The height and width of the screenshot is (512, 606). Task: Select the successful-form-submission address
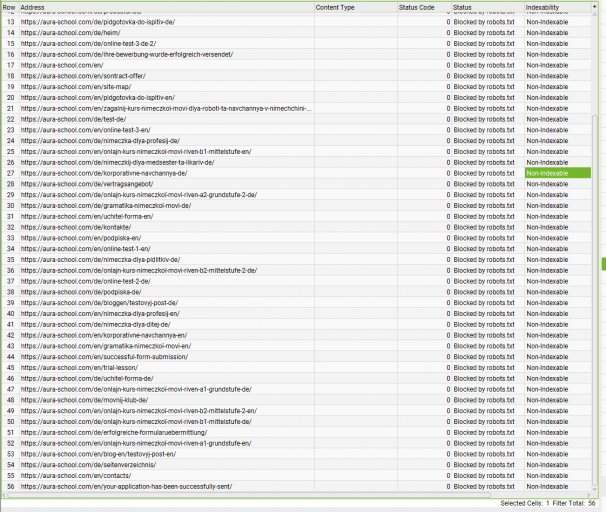104,357
